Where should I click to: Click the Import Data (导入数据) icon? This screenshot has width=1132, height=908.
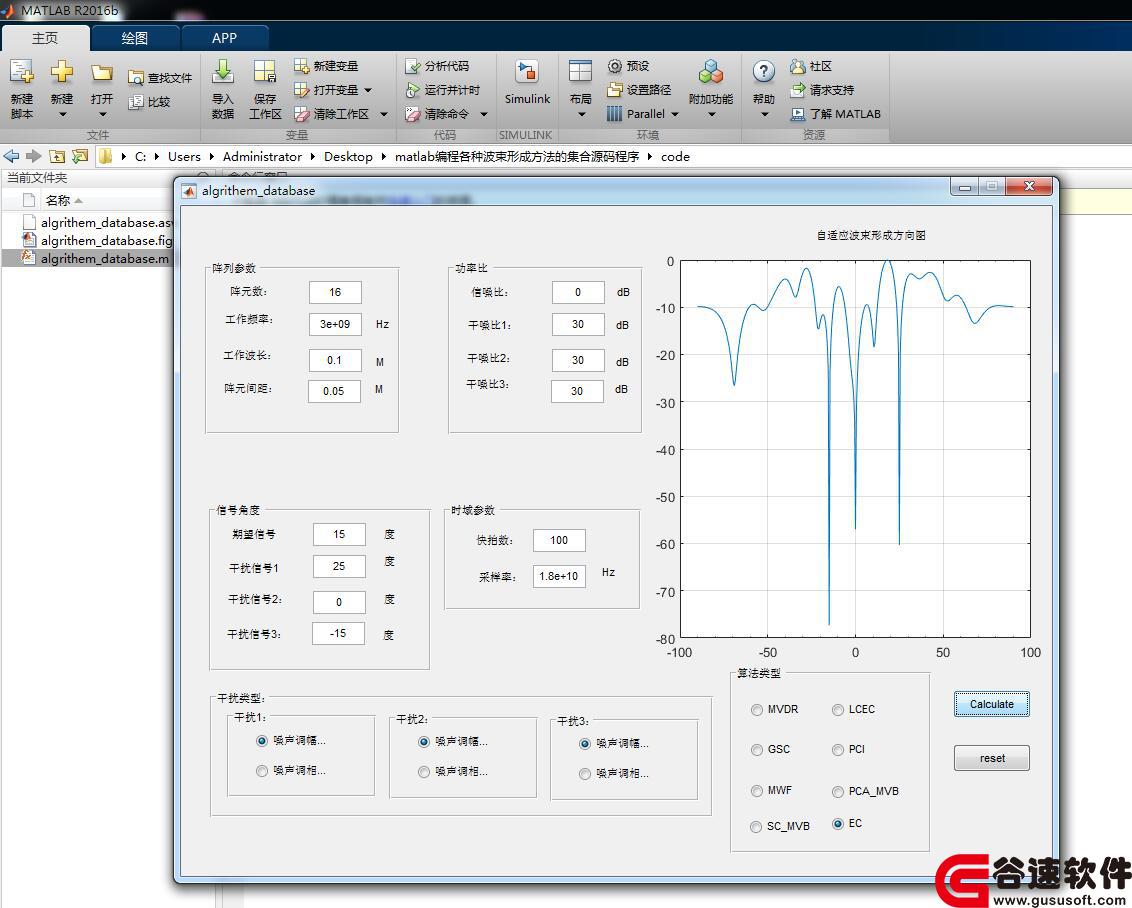coord(222,71)
